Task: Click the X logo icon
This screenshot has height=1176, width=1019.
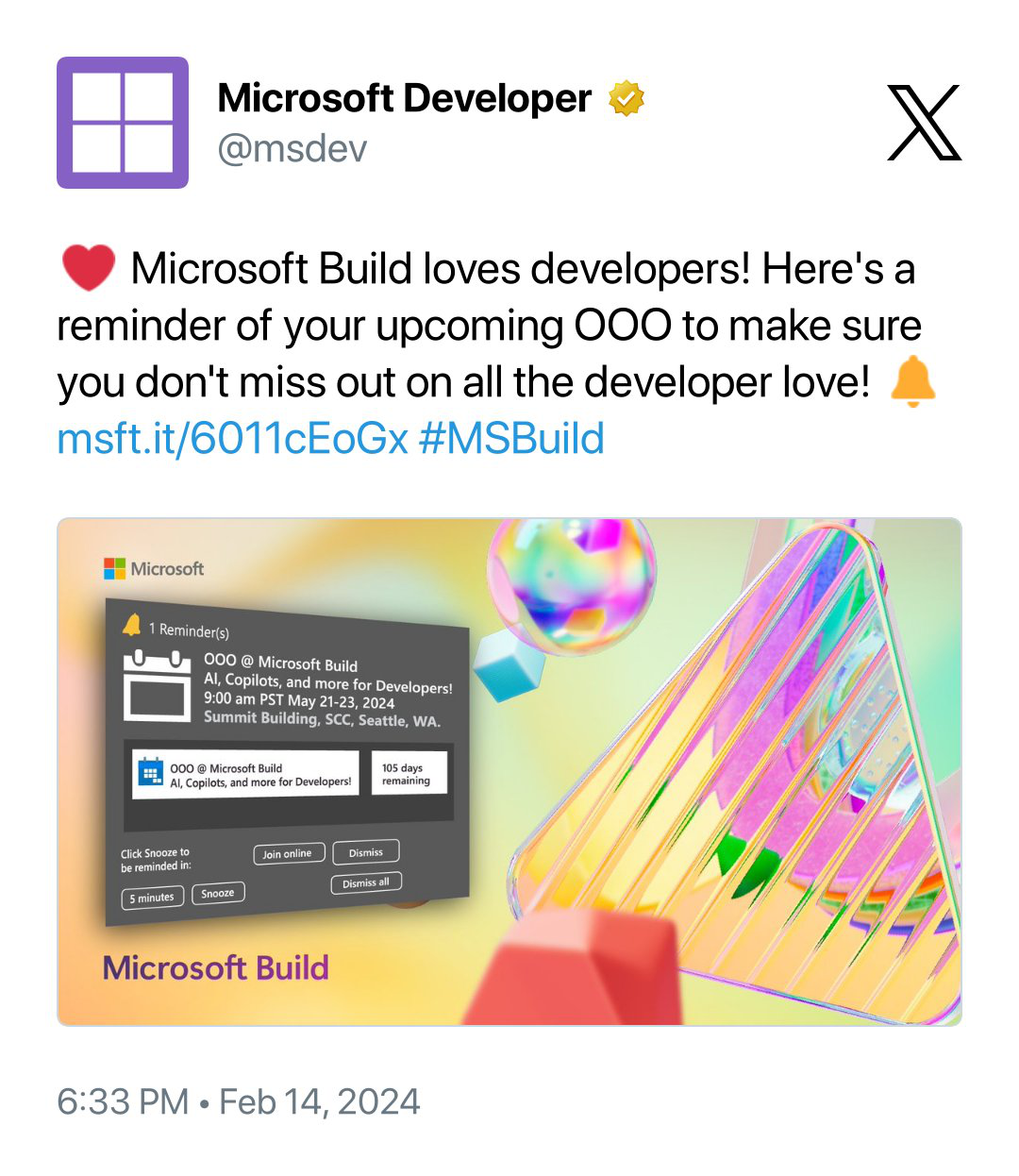Action: [924, 123]
